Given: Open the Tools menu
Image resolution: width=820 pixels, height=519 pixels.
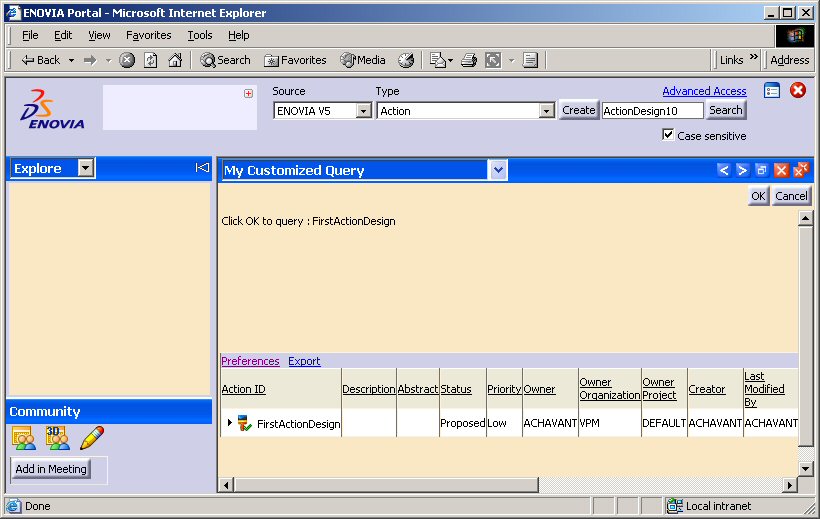Looking at the screenshot, I should coord(200,35).
